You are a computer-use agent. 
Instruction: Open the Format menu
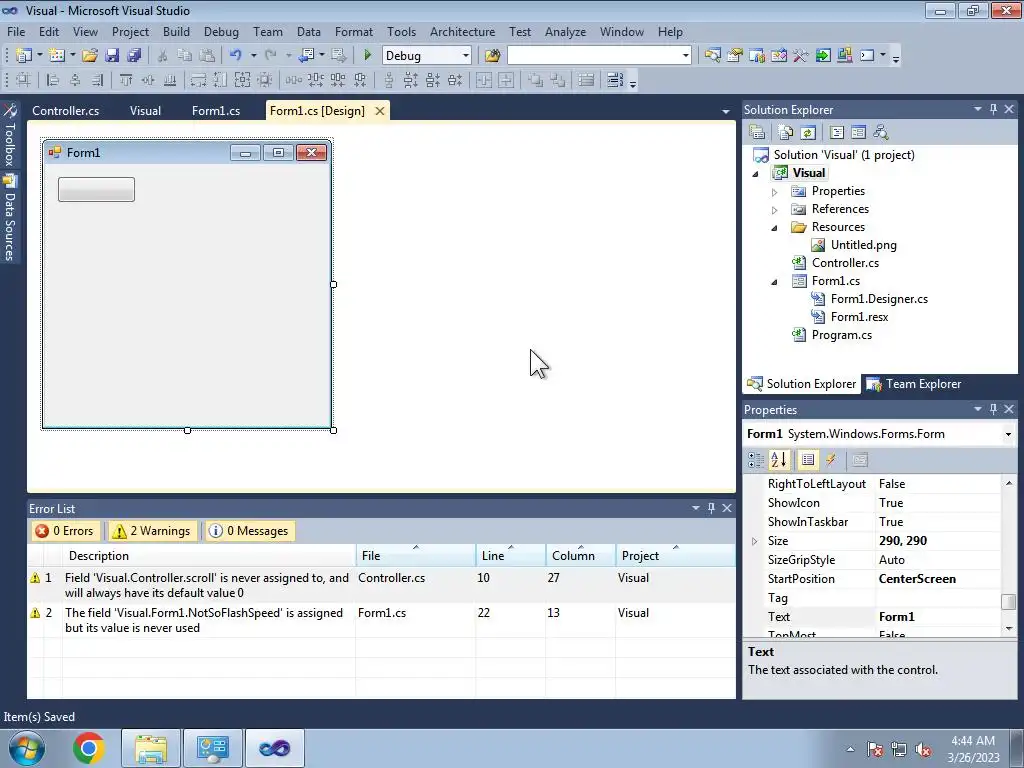pos(353,31)
